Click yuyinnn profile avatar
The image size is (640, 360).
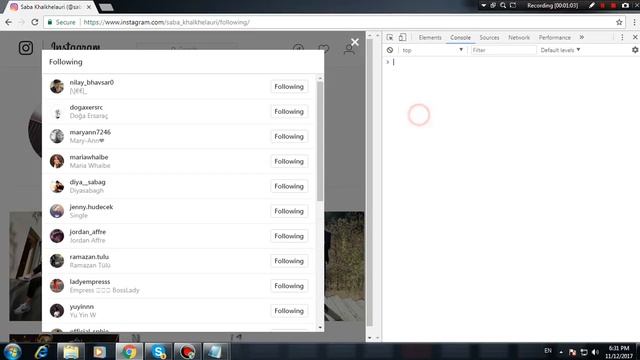57,311
